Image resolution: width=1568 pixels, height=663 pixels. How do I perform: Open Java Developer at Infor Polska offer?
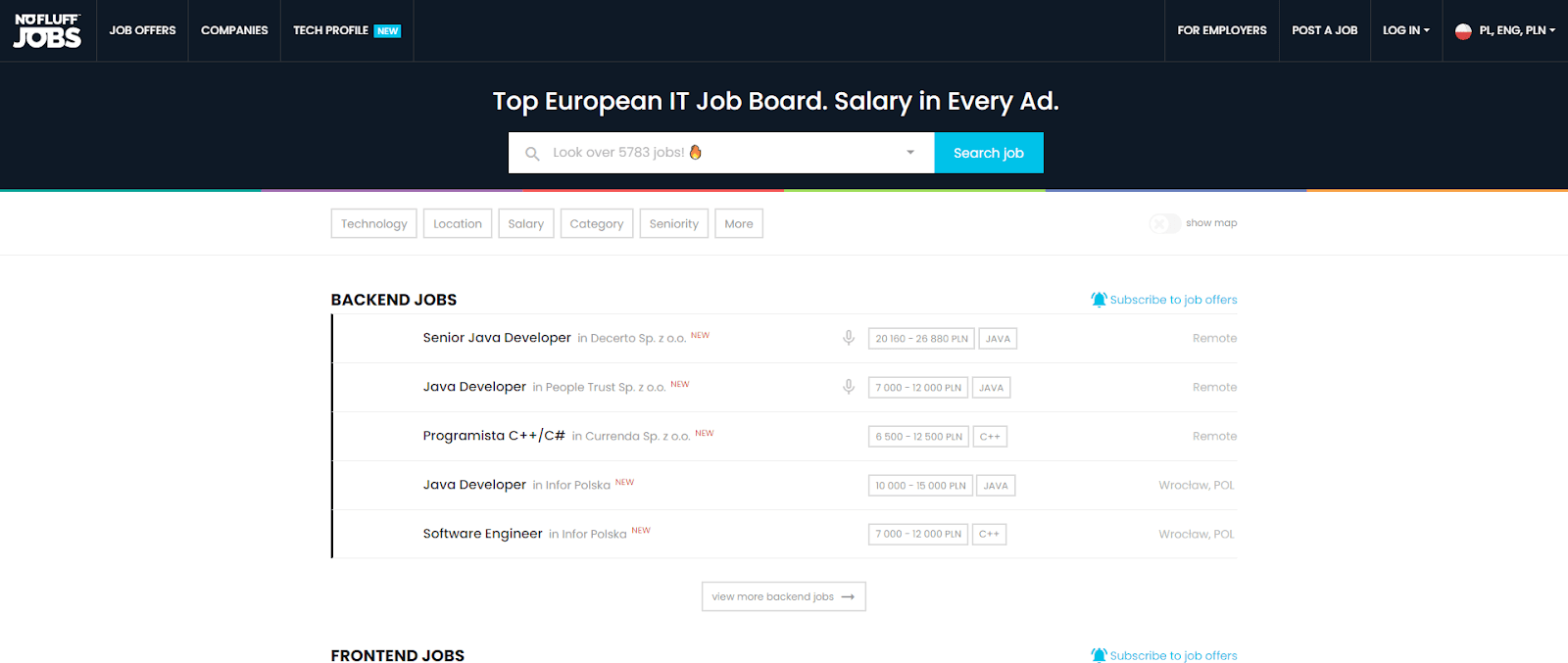pos(785,485)
